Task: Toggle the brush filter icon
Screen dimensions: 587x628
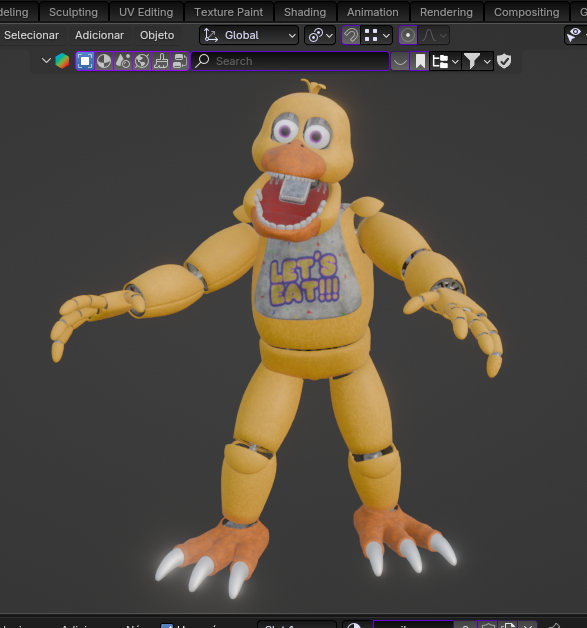Action: point(161,61)
